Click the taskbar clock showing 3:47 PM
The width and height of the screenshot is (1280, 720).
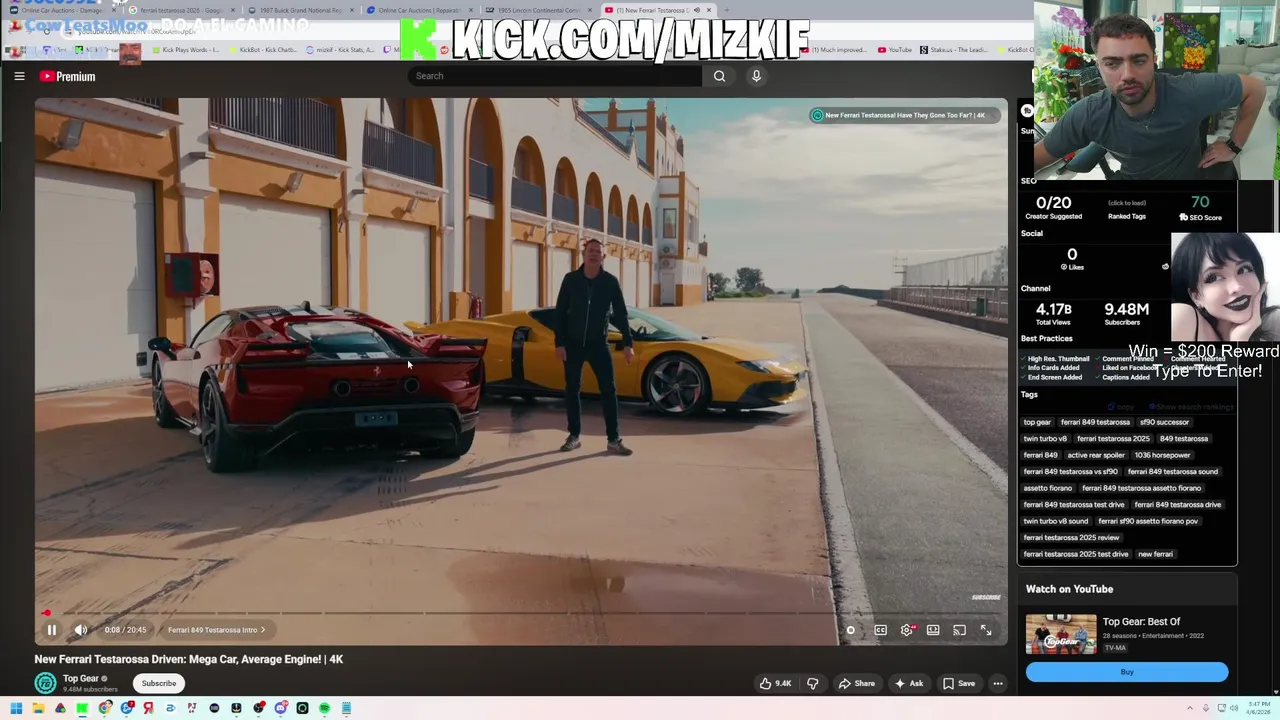tap(1259, 708)
